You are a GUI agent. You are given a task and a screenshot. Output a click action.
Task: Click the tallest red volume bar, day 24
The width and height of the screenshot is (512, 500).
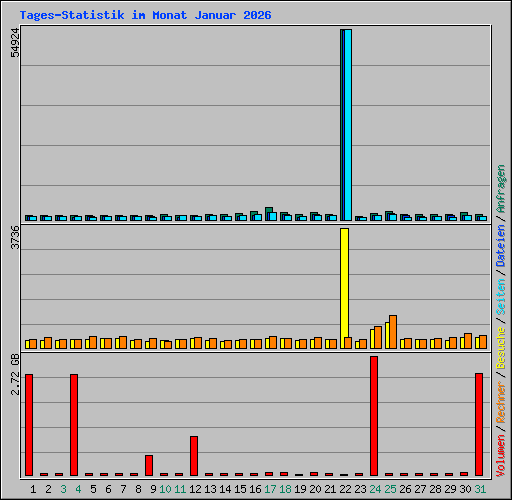tap(374, 416)
